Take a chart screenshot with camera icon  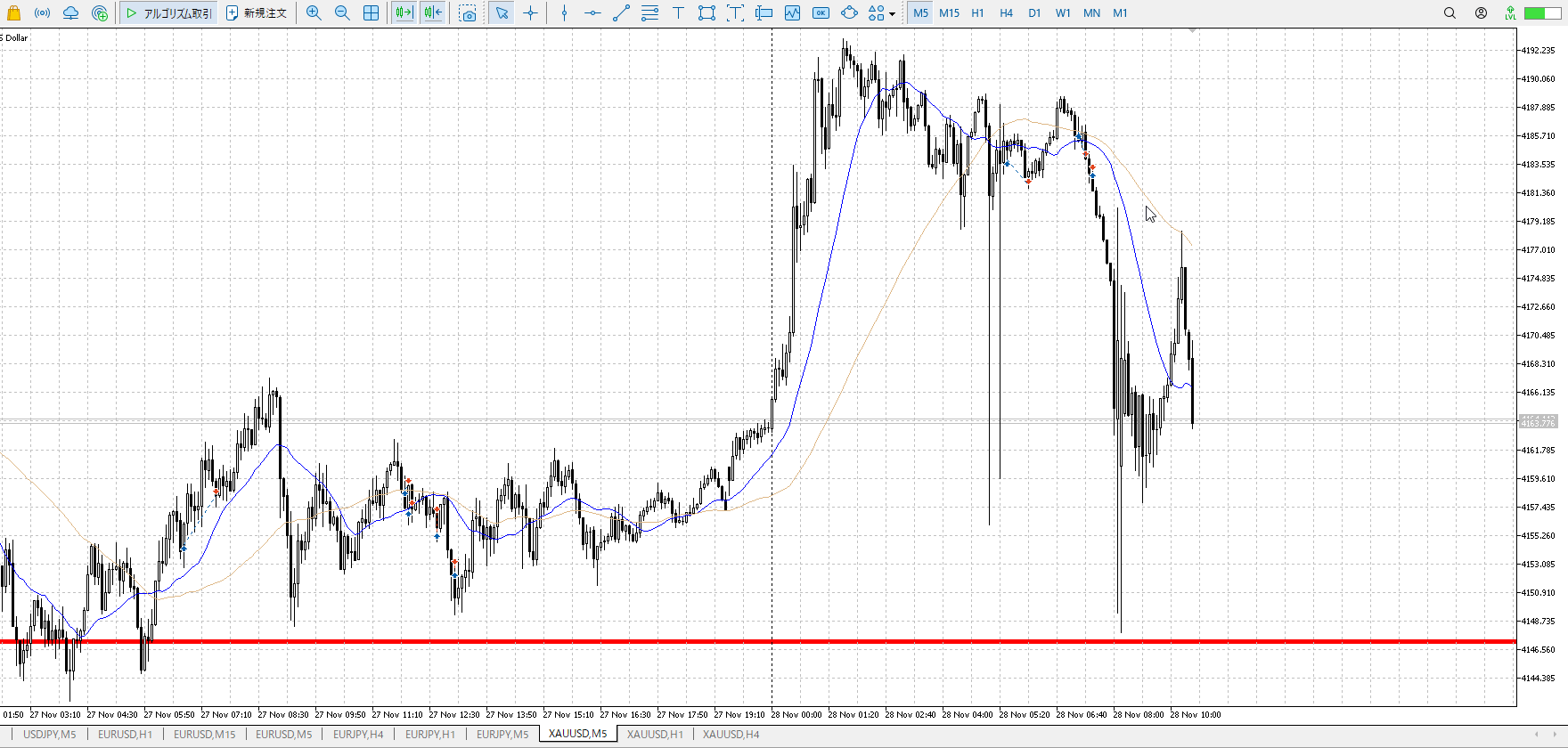(x=468, y=13)
